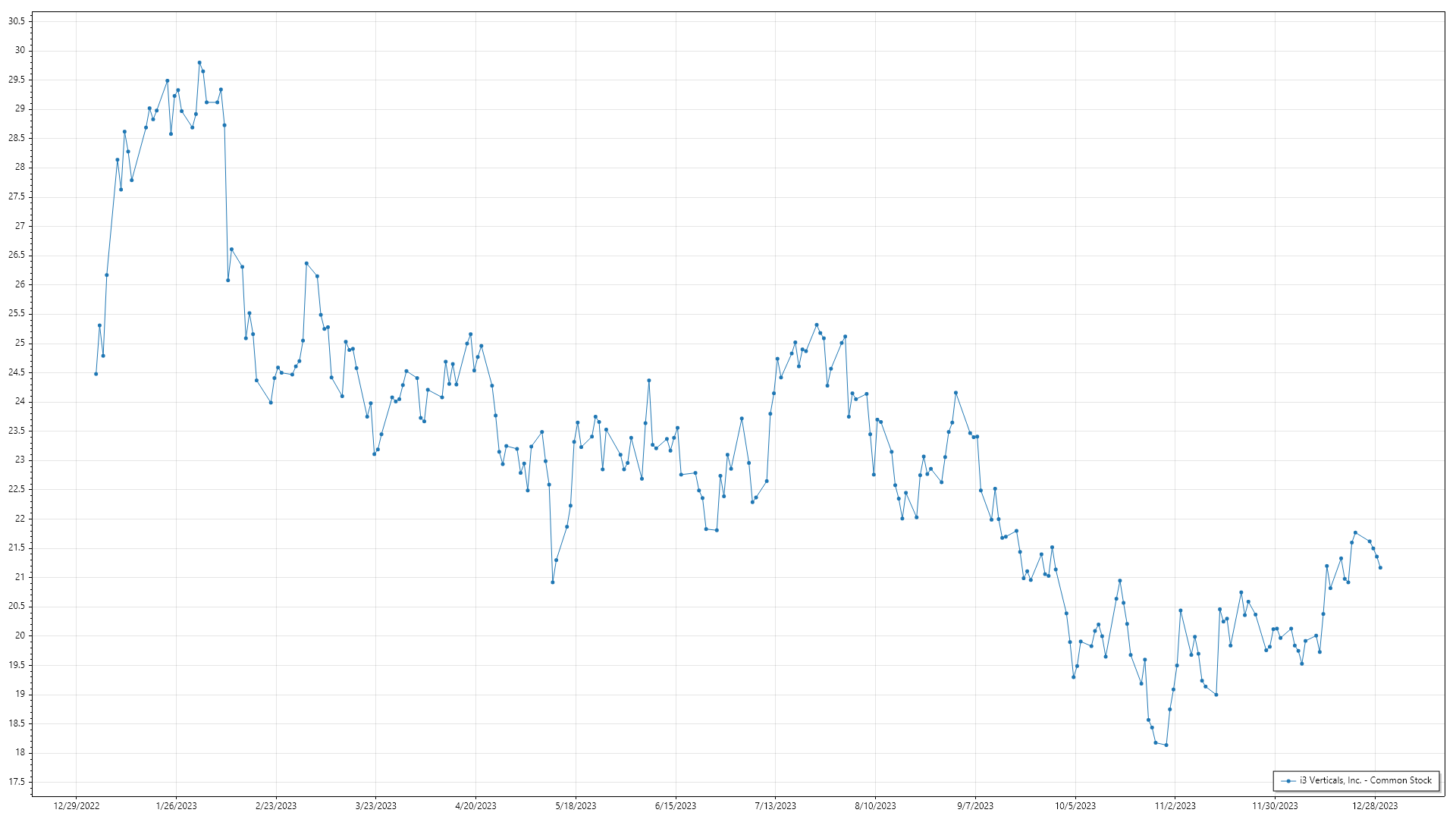Click the blue line marker in legend
1456x819 pixels.
(x=1288, y=780)
